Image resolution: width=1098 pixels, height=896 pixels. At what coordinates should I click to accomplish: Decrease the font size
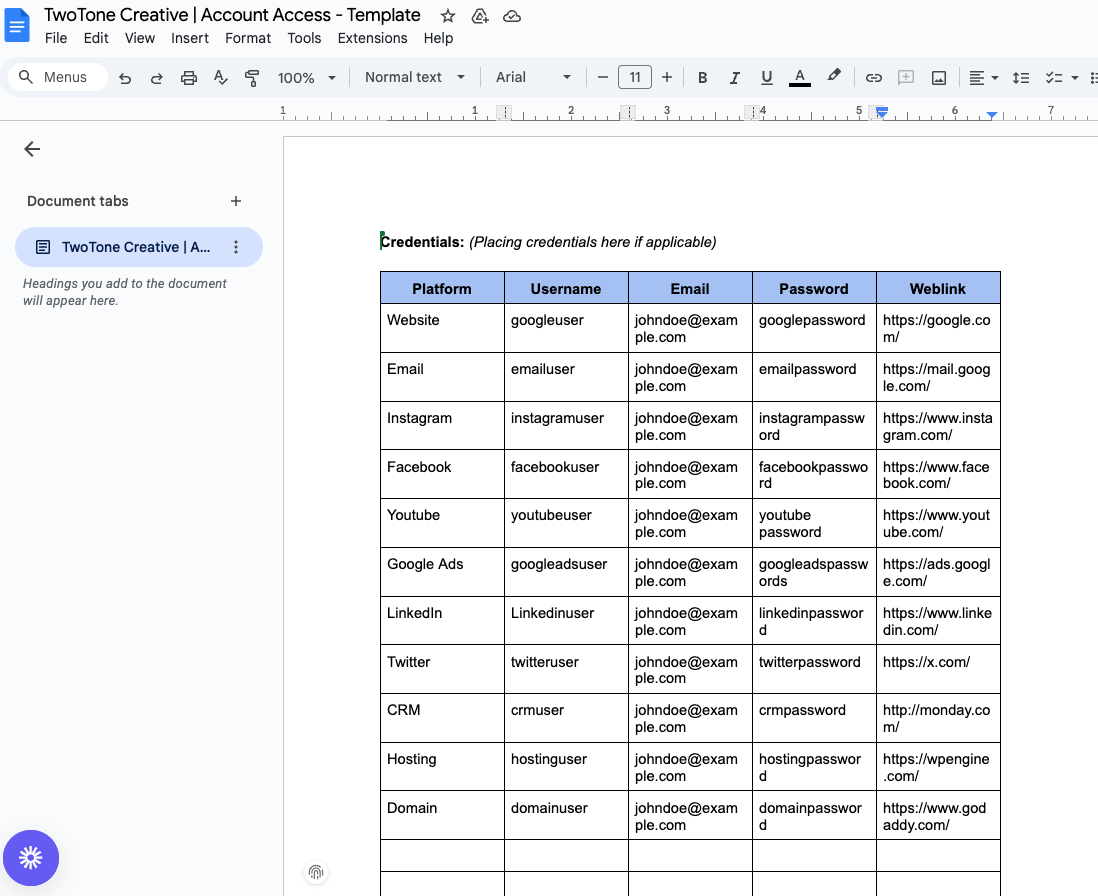[x=602, y=78]
